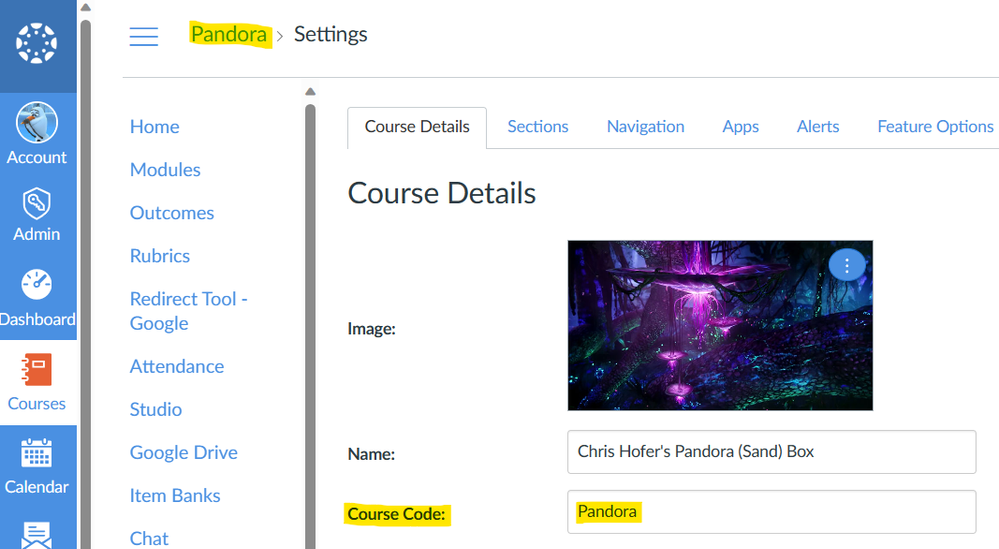
Task: Click the Image label
Action: pos(371,329)
